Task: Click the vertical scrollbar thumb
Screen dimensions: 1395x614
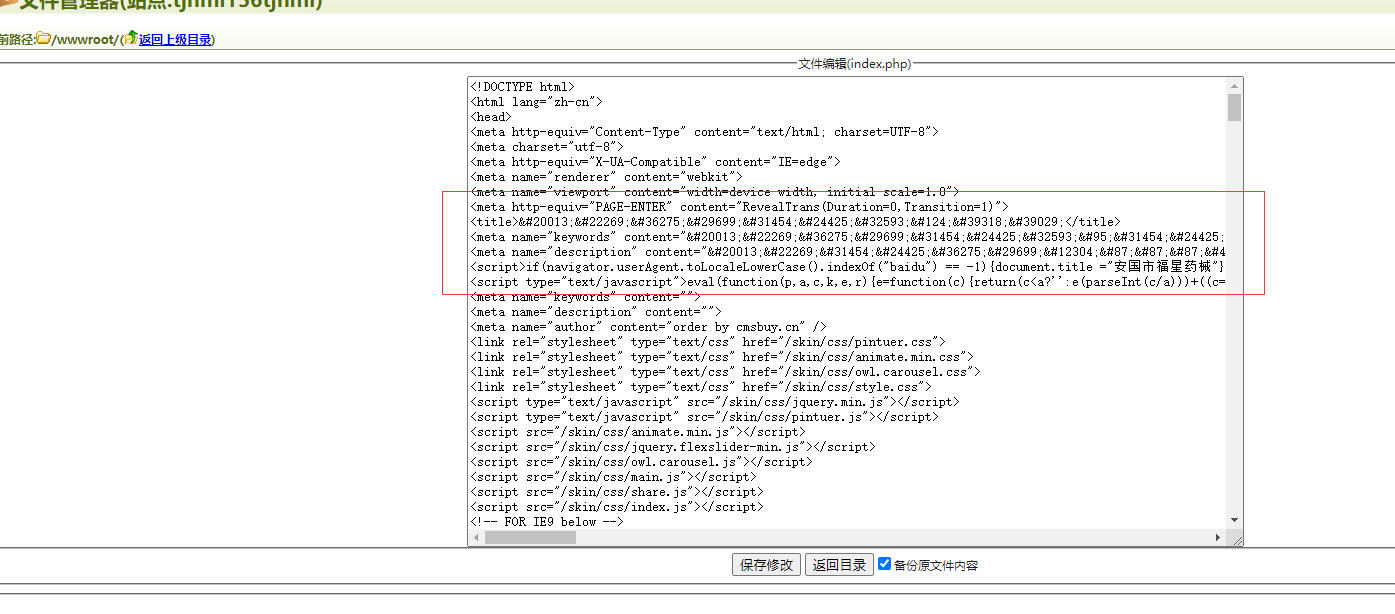Action: pyautogui.click(x=1234, y=107)
